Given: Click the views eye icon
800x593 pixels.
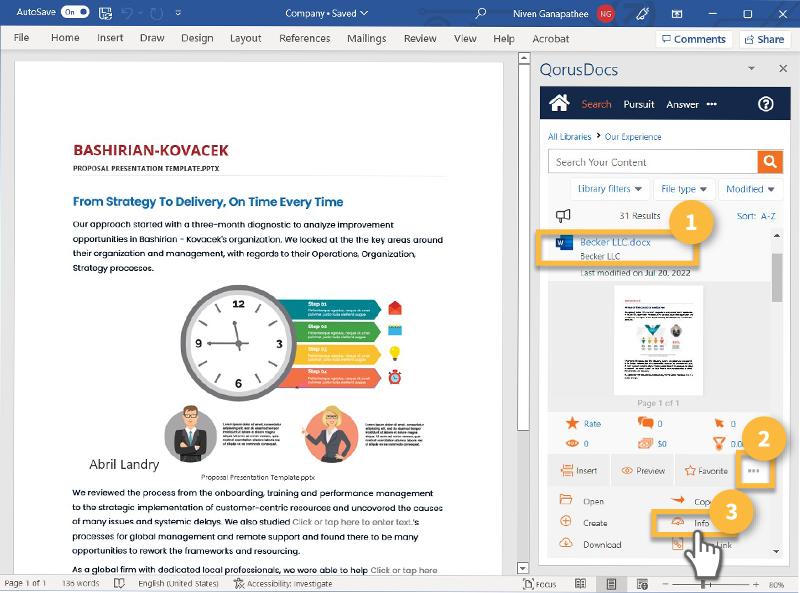Looking at the screenshot, I should coord(572,443).
